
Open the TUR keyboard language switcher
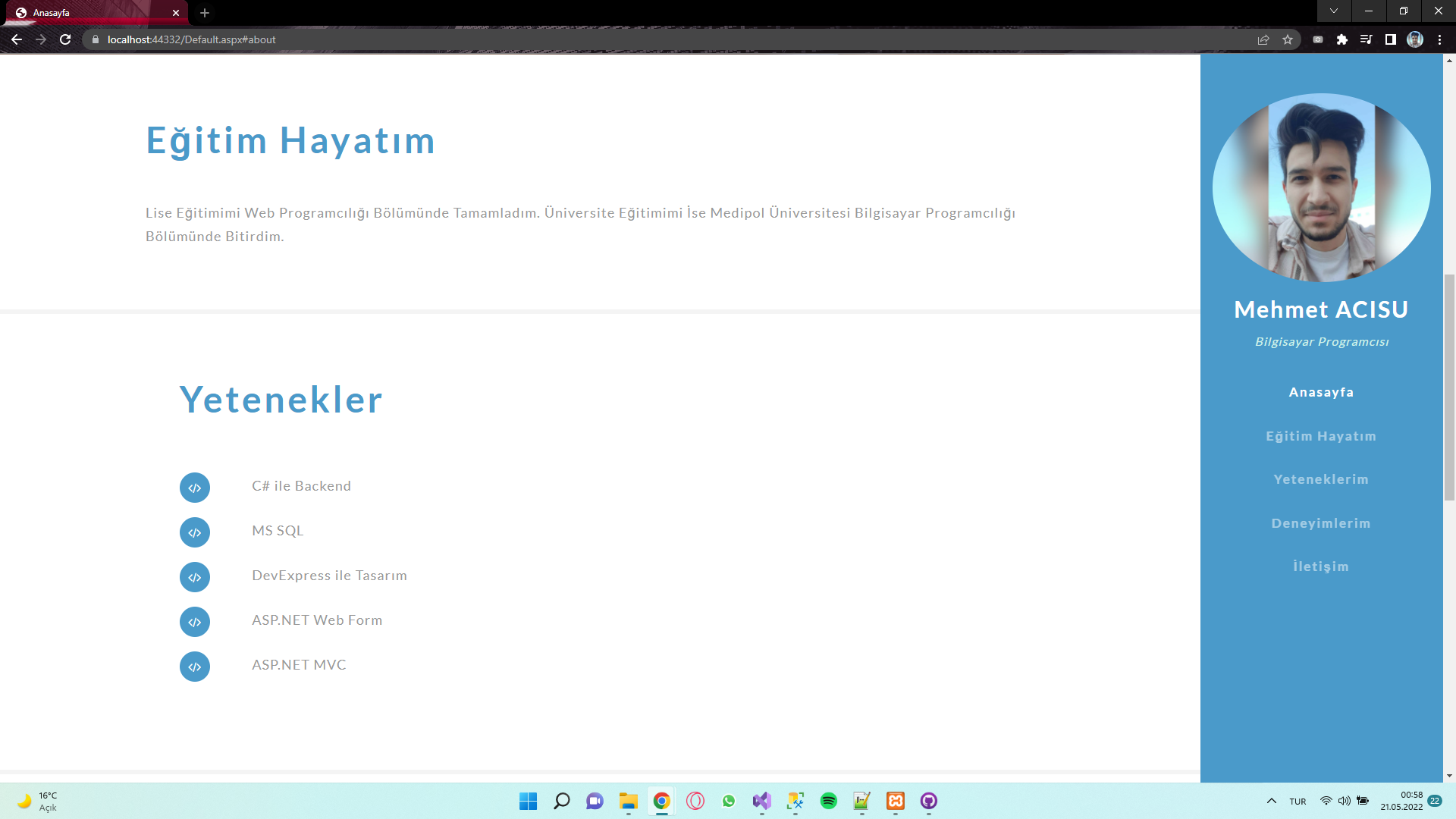(1298, 802)
